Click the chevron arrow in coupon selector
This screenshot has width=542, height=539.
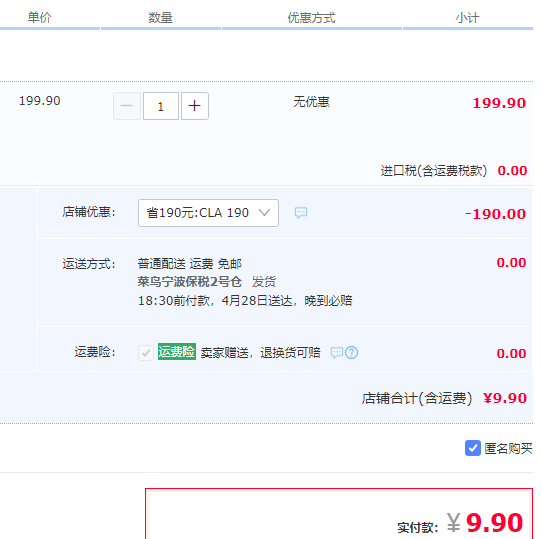tap(264, 213)
